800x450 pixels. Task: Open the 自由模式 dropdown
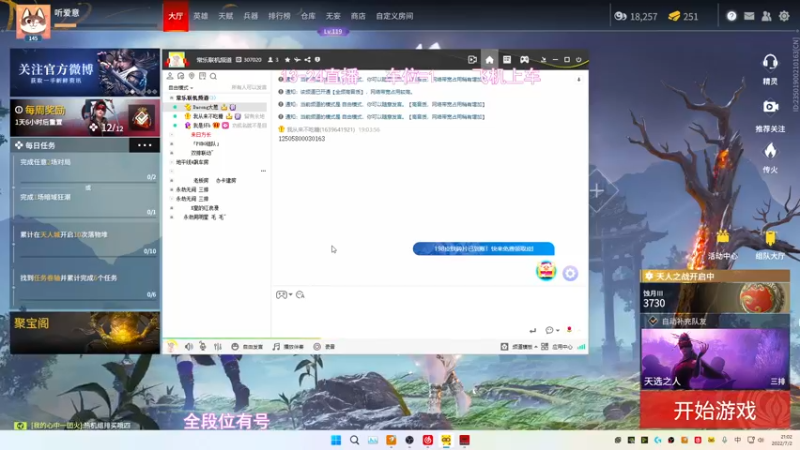pyautogui.click(x=181, y=88)
